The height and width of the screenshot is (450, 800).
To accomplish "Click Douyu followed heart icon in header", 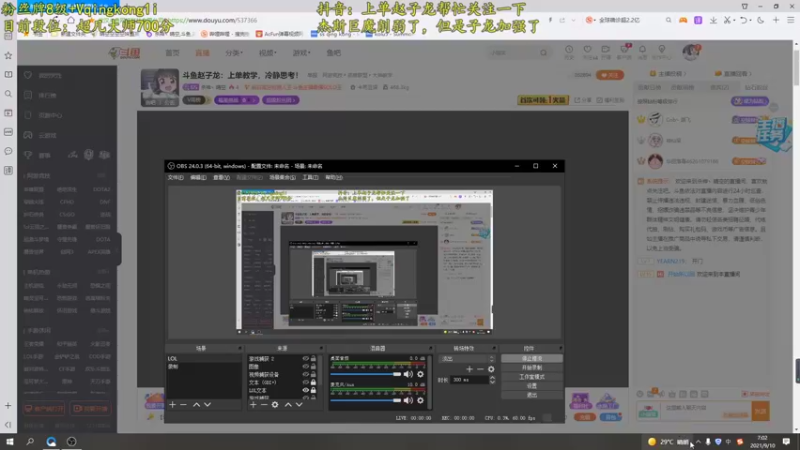I will (x=588, y=50).
